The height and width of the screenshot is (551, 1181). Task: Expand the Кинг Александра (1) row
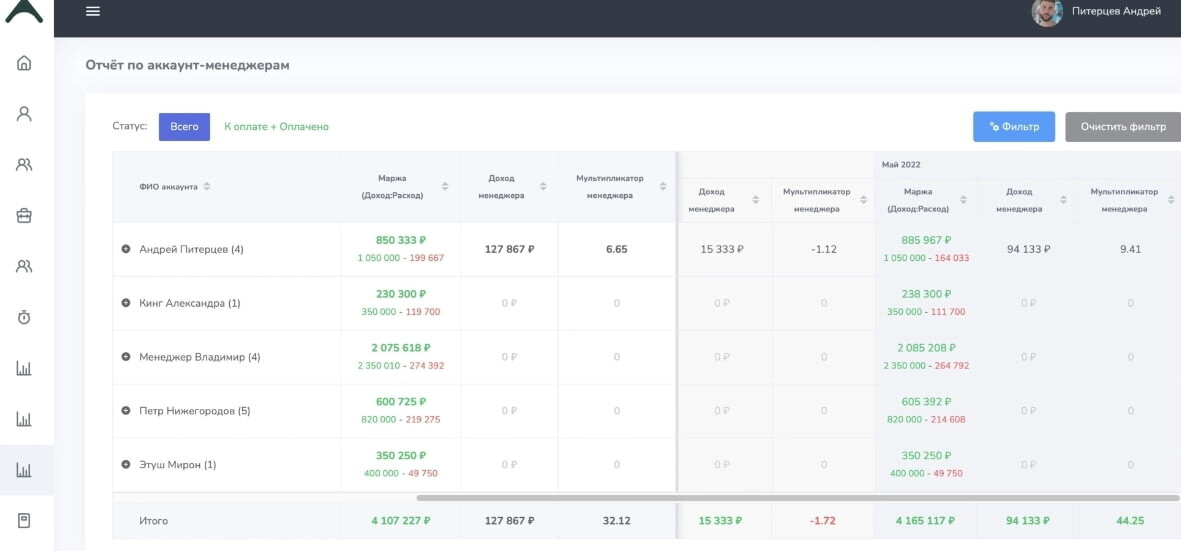(126, 303)
